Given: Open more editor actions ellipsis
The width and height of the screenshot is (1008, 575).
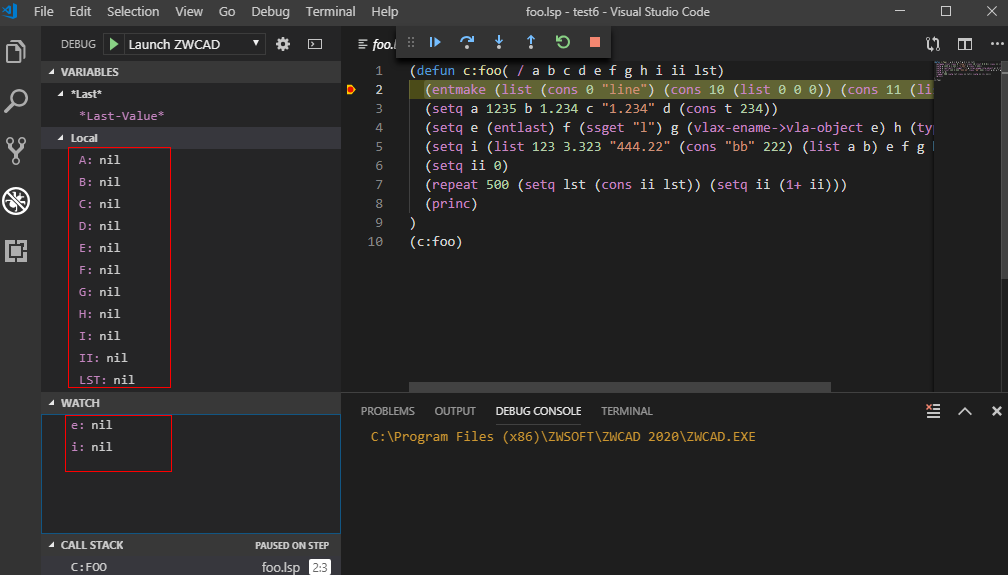Looking at the screenshot, I should pos(996,44).
